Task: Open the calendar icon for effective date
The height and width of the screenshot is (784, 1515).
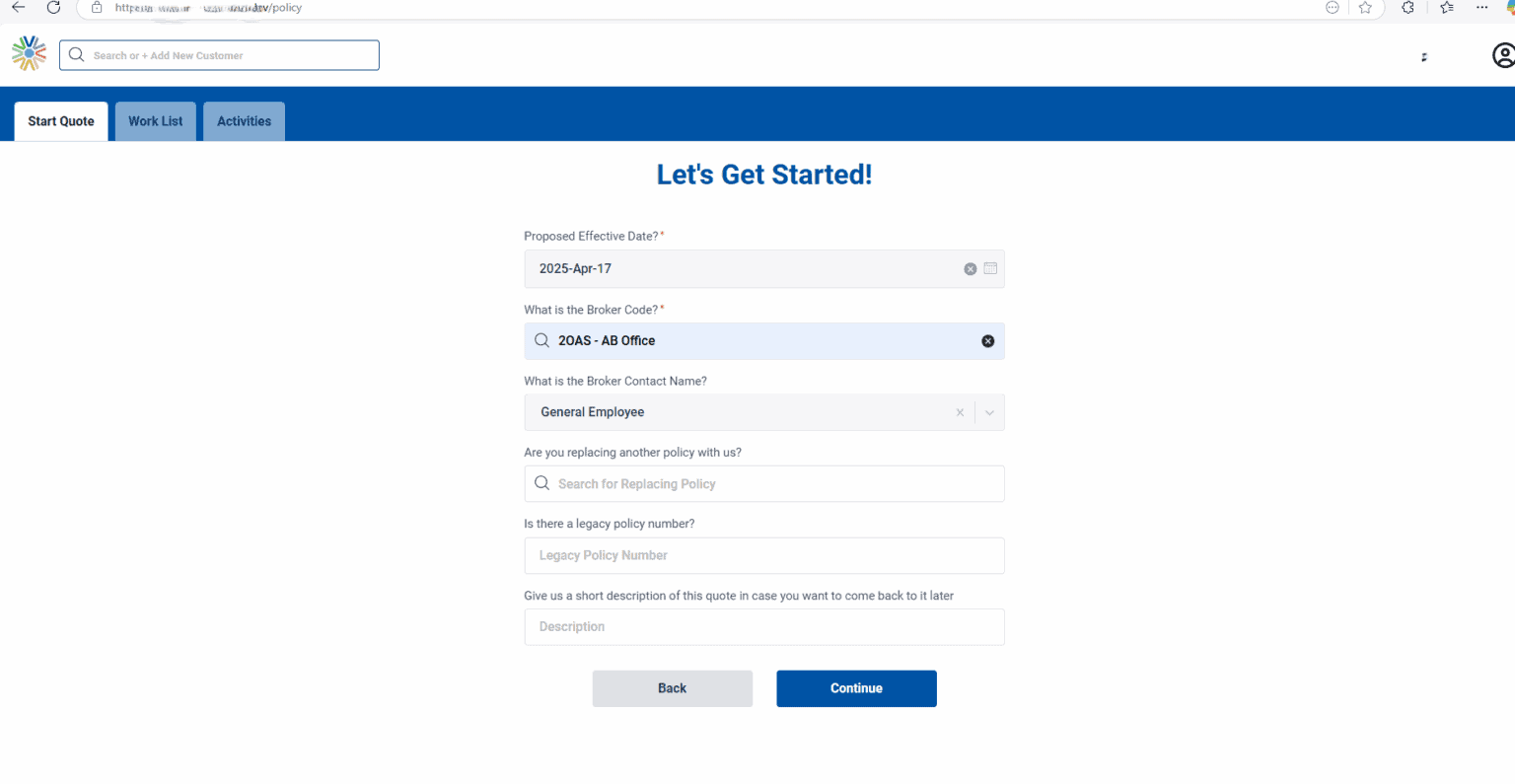Action: tap(990, 268)
